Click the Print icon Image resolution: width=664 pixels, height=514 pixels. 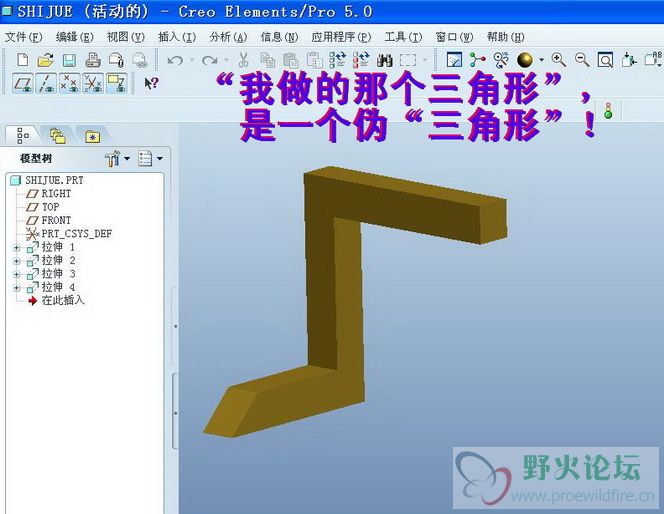pos(93,60)
